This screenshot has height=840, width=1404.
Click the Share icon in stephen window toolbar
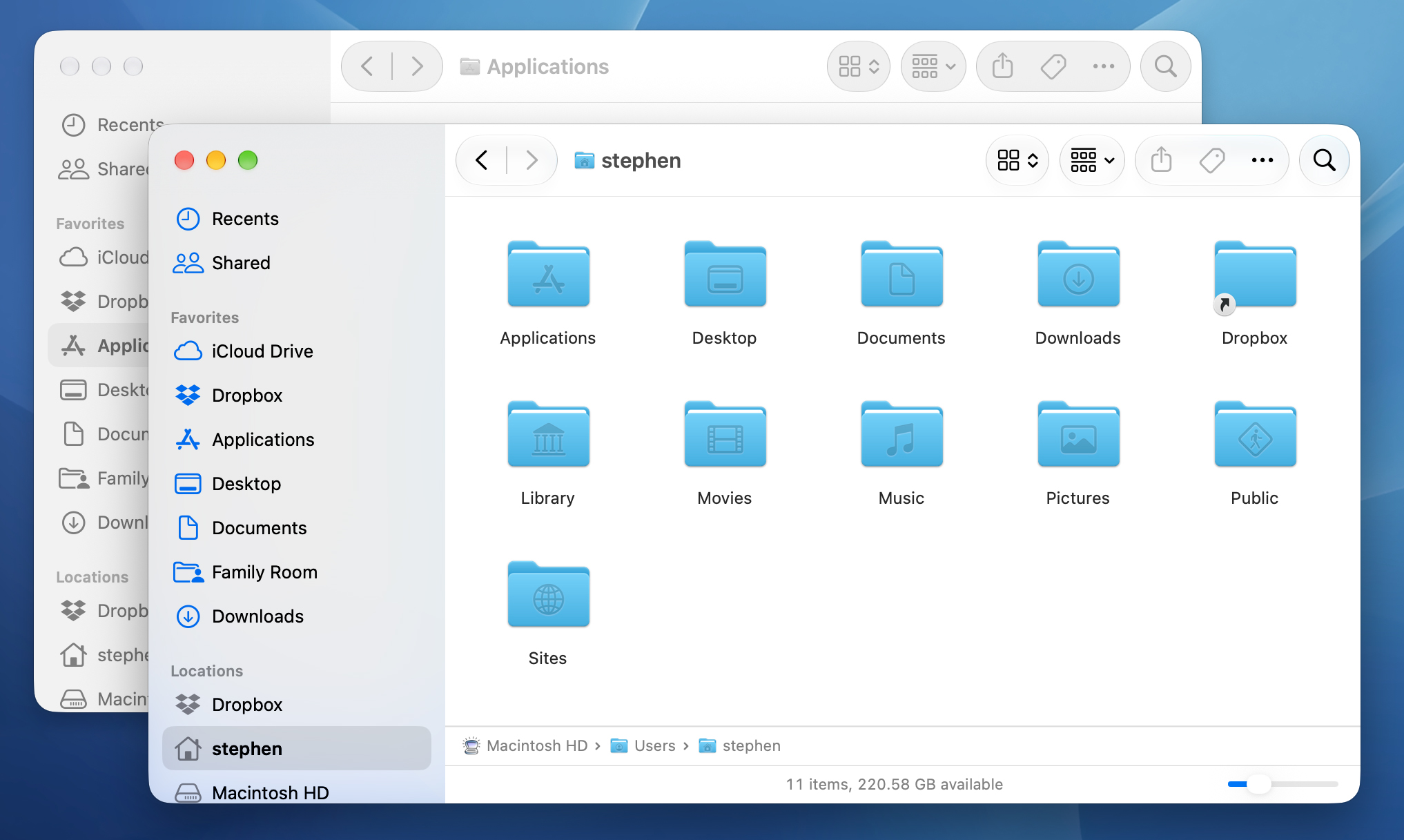click(x=1162, y=160)
